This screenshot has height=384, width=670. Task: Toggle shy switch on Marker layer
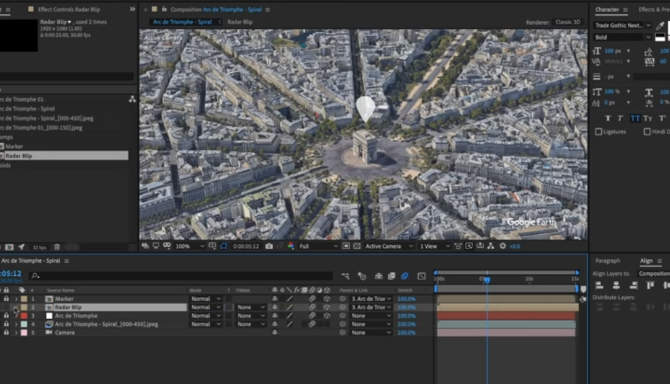click(x=275, y=299)
